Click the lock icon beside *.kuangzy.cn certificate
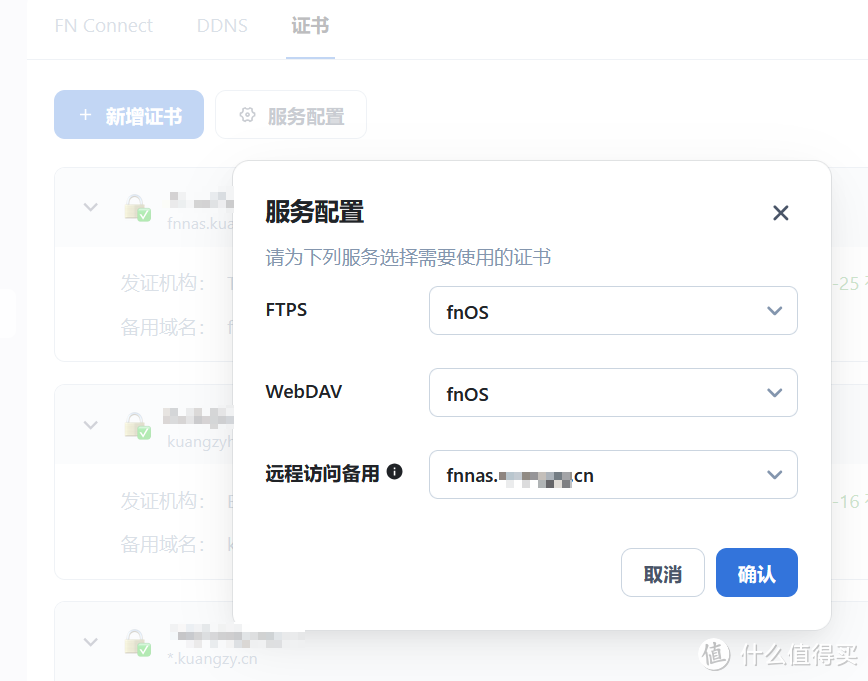 click(135, 642)
